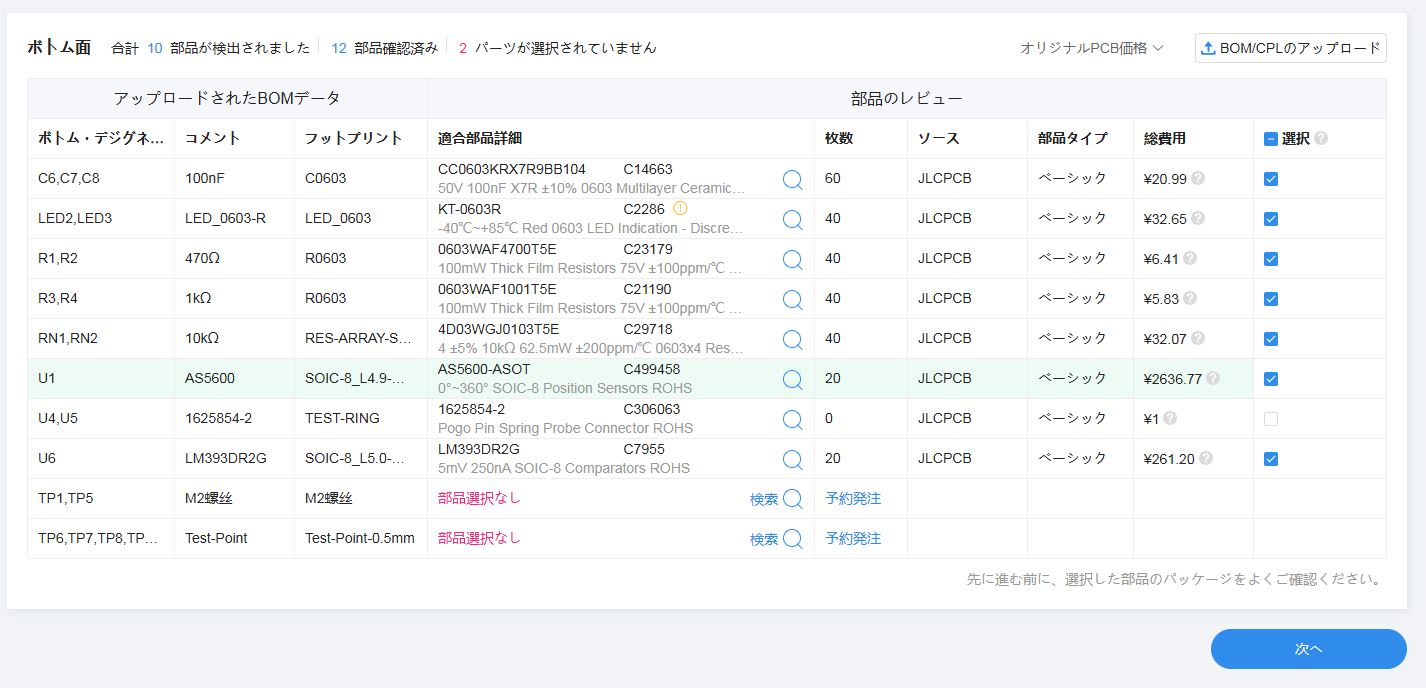
Task: Click 部品選択なし in Test-Point-0.5mm row
Action: 479,538
